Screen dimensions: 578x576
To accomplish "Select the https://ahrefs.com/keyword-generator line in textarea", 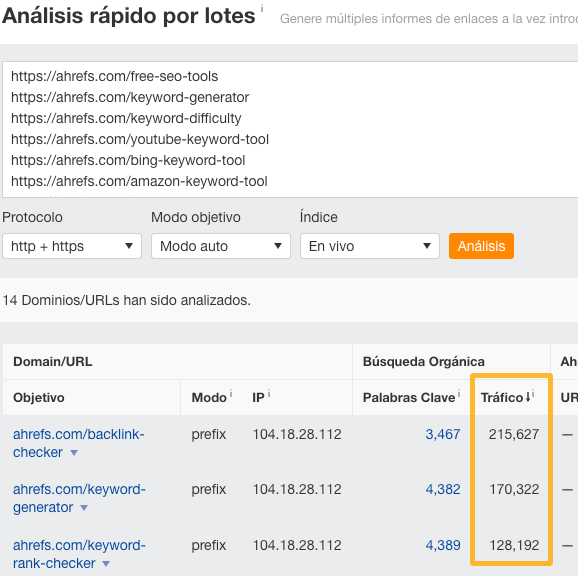I will point(130,97).
